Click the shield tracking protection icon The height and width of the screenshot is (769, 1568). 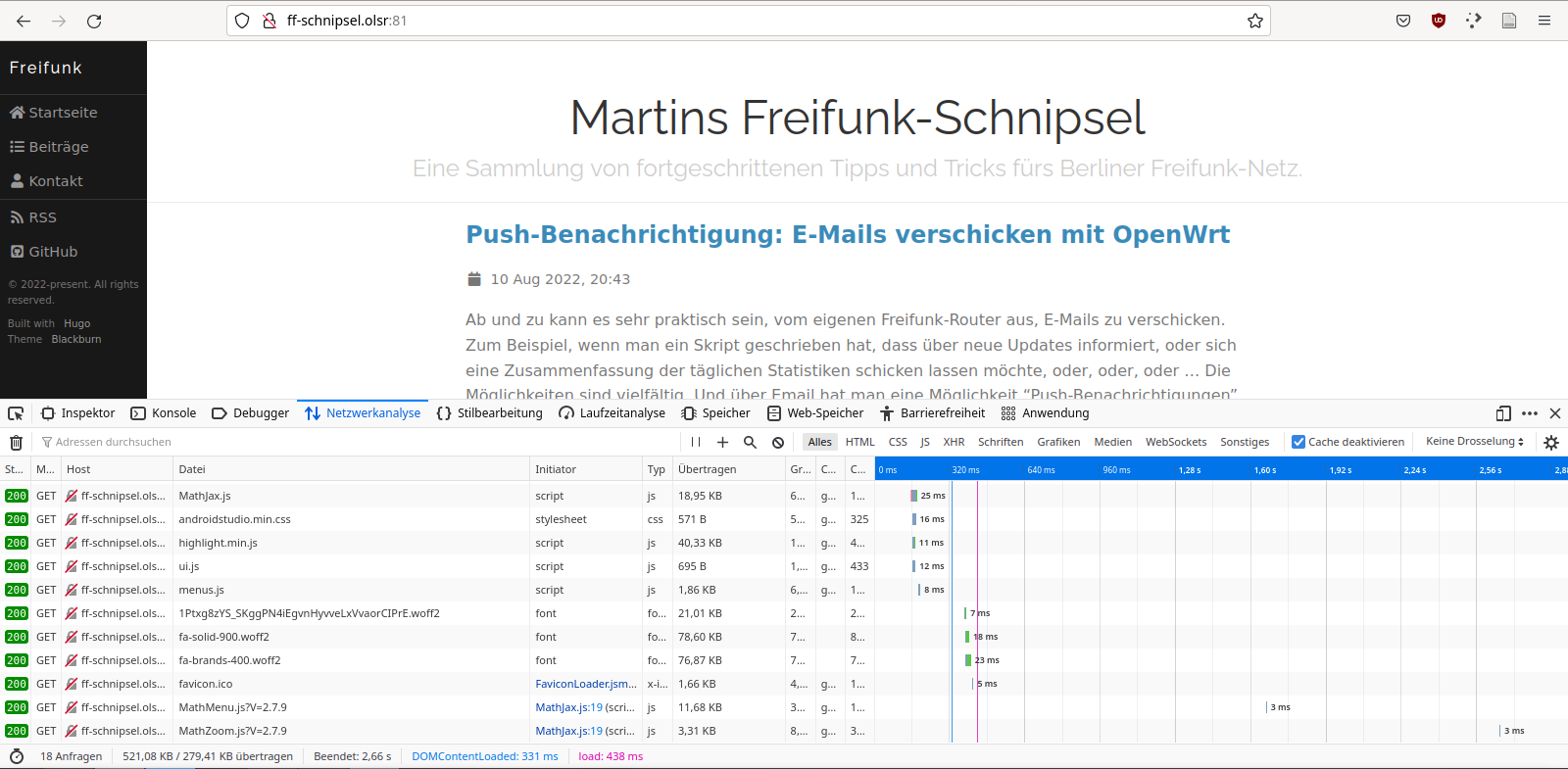coord(242,21)
